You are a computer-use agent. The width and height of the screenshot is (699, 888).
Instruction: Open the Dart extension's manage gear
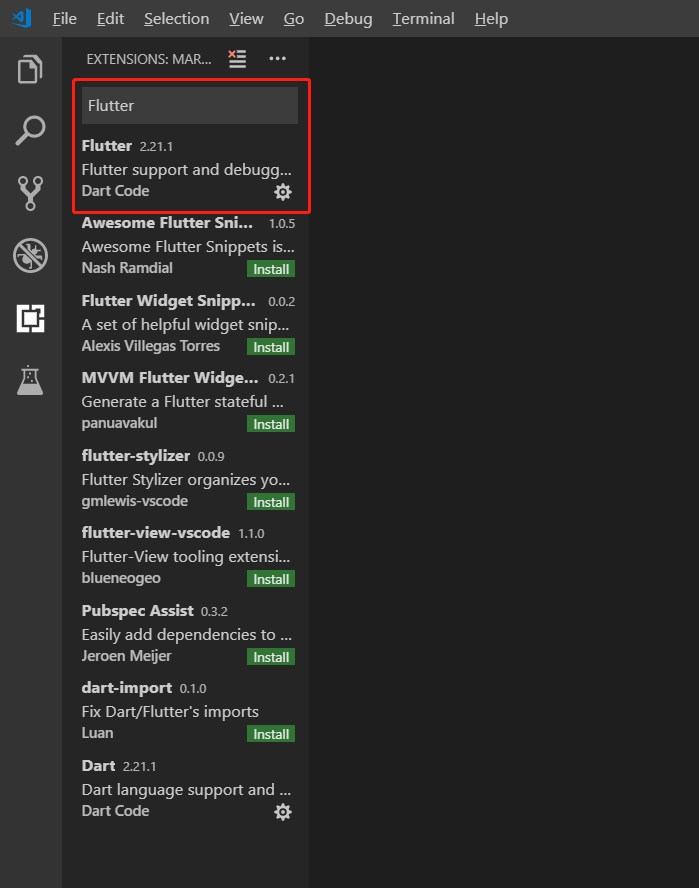point(283,812)
